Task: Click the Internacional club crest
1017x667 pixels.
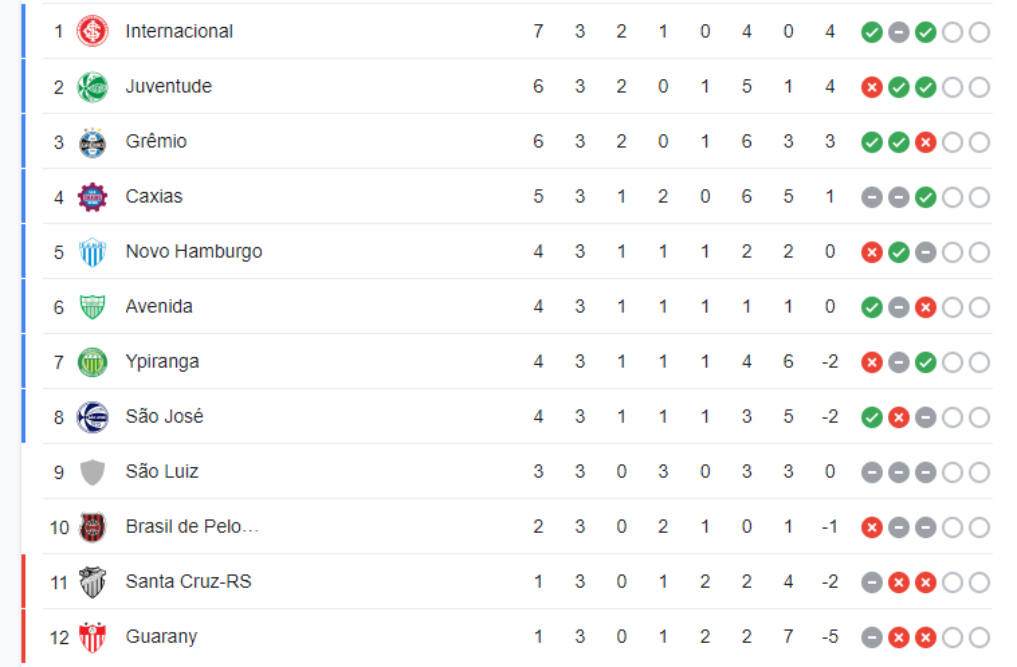Action: coord(92,31)
